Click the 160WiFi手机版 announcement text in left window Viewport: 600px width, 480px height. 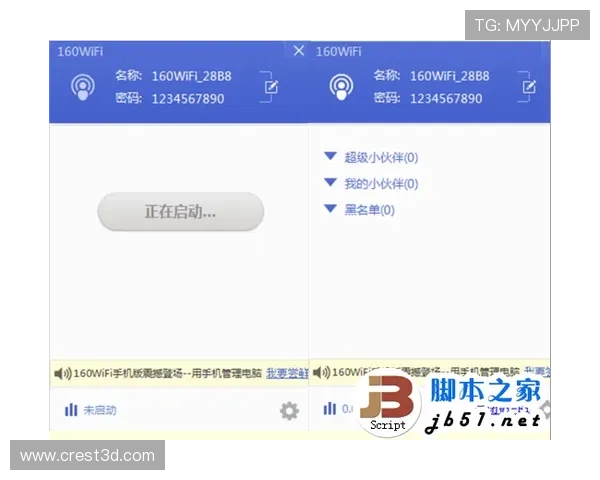point(168,373)
